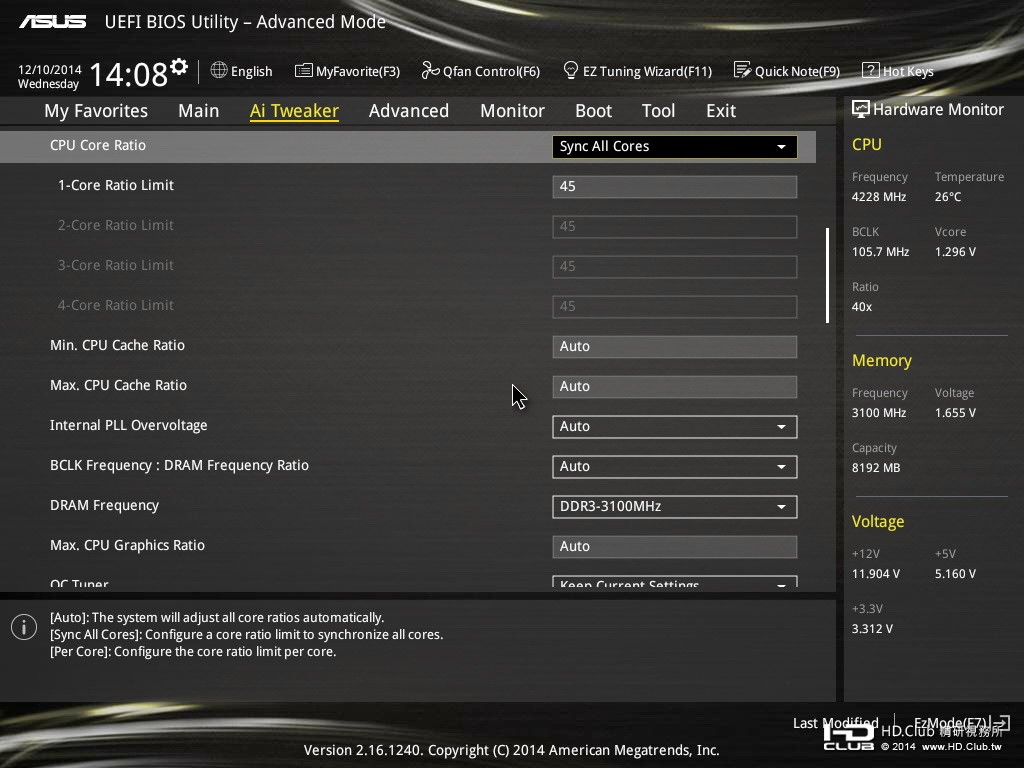This screenshot has height=768, width=1024.
Task: Click the 3-Core Ratio Limit field
Action: [675, 266]
